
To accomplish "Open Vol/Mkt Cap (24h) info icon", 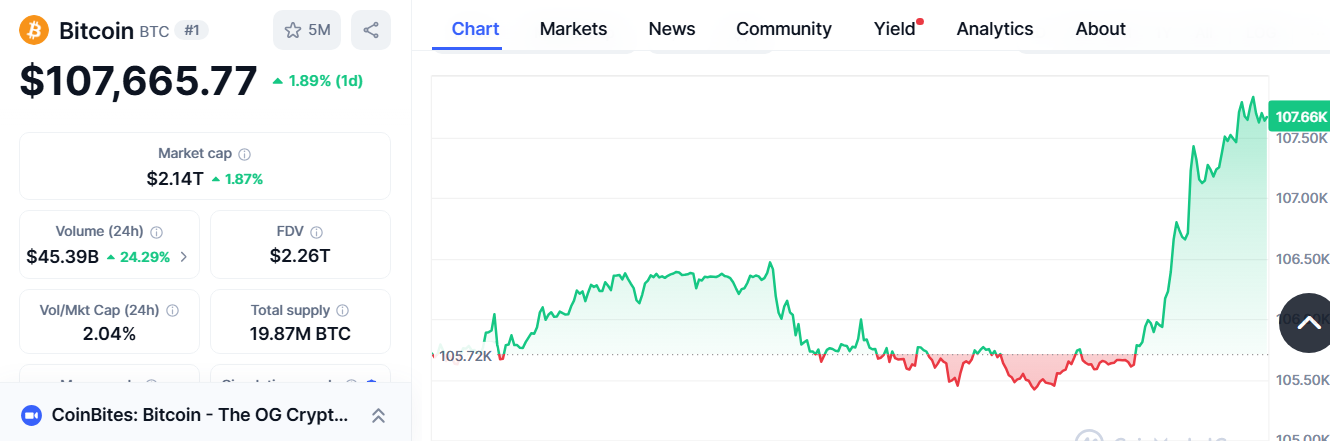I will click(x=172, y=311).
